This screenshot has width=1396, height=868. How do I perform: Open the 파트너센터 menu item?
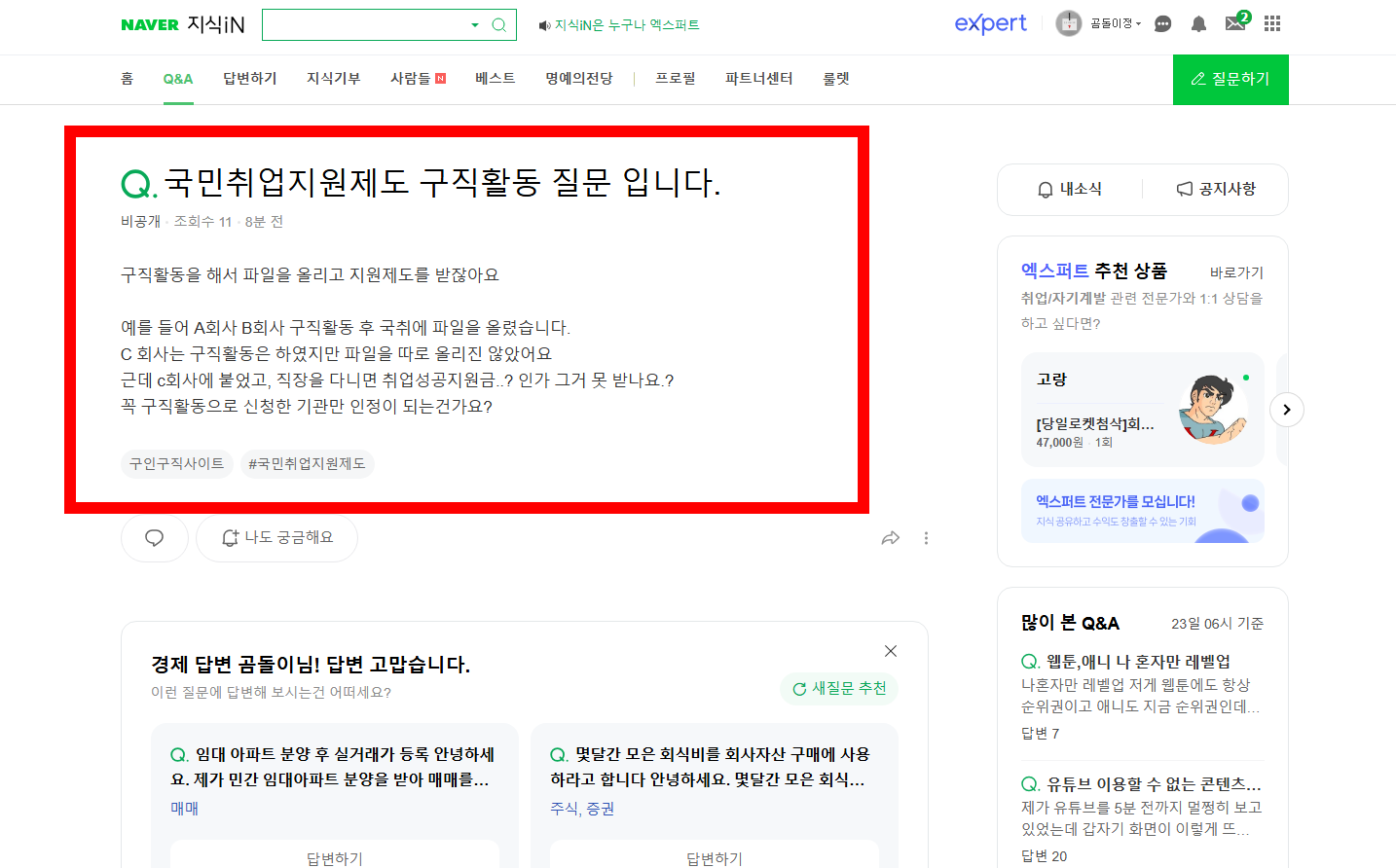(759, 79)
